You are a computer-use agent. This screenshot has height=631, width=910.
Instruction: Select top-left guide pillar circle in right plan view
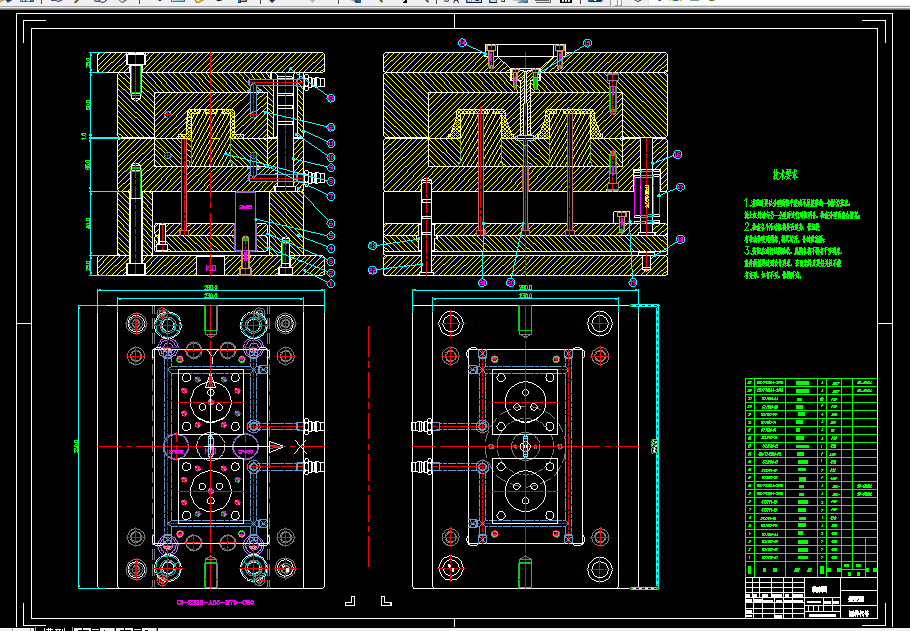(451, 323)
